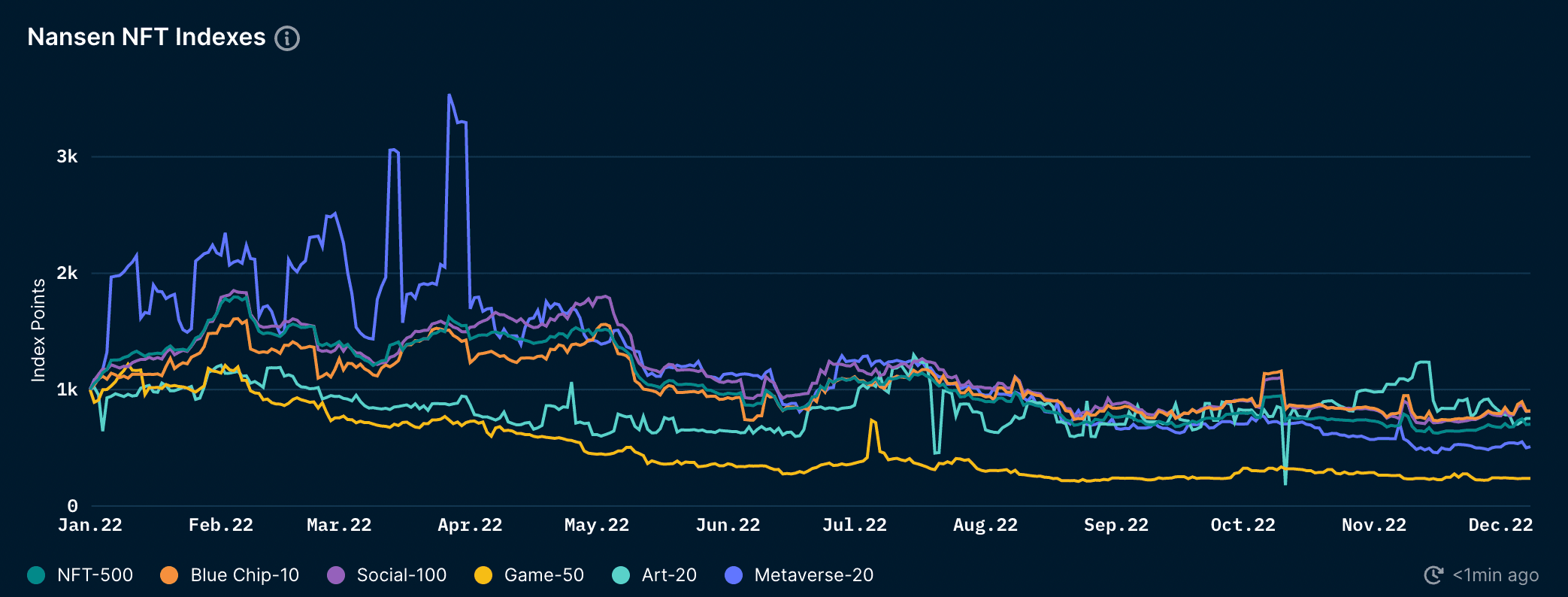1568x597 pixels.
Task: Click the info icon beside Nansen NFT Indexes
Action: pos(286,38)
